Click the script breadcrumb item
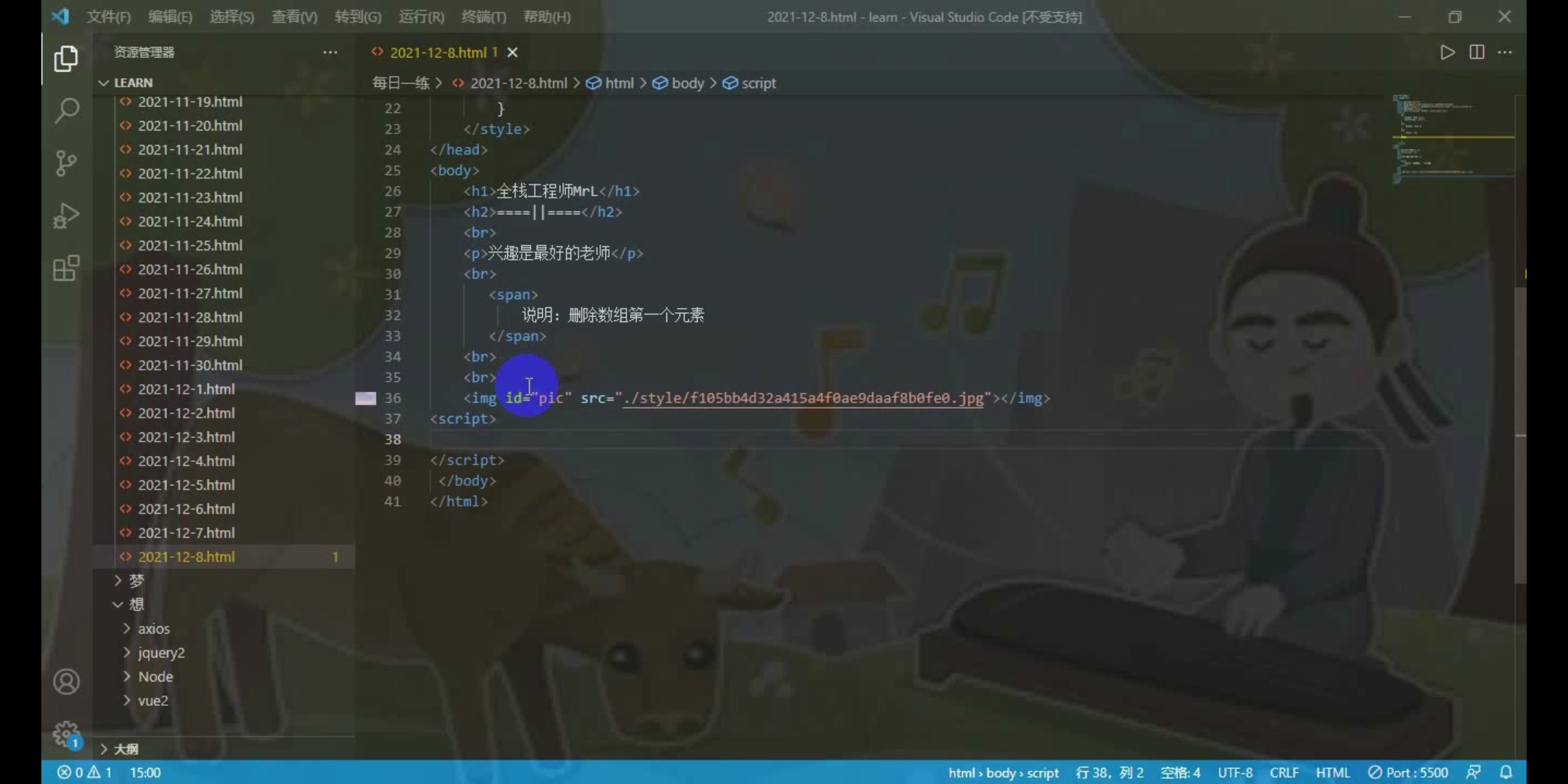The image size is (1568, 784). point(749,83)
